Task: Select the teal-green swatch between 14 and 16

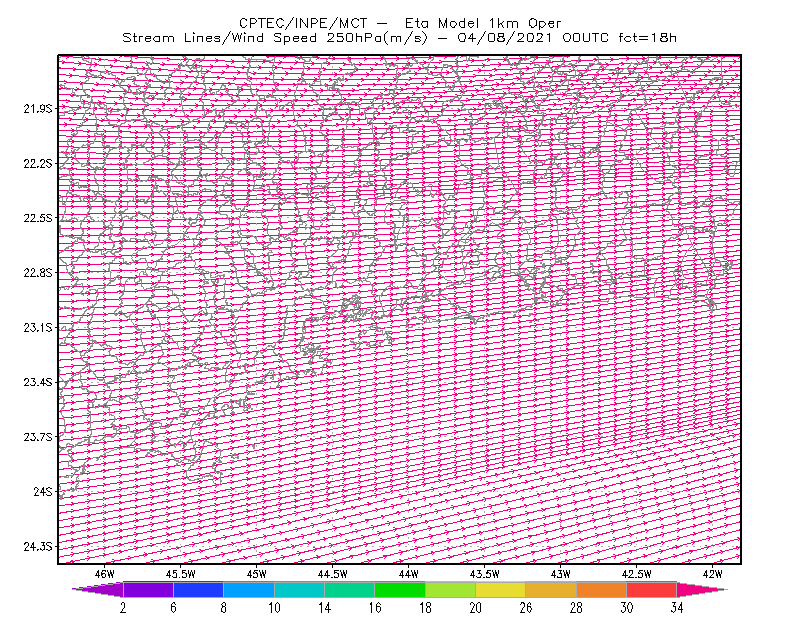Action: [x=349, y=589]
